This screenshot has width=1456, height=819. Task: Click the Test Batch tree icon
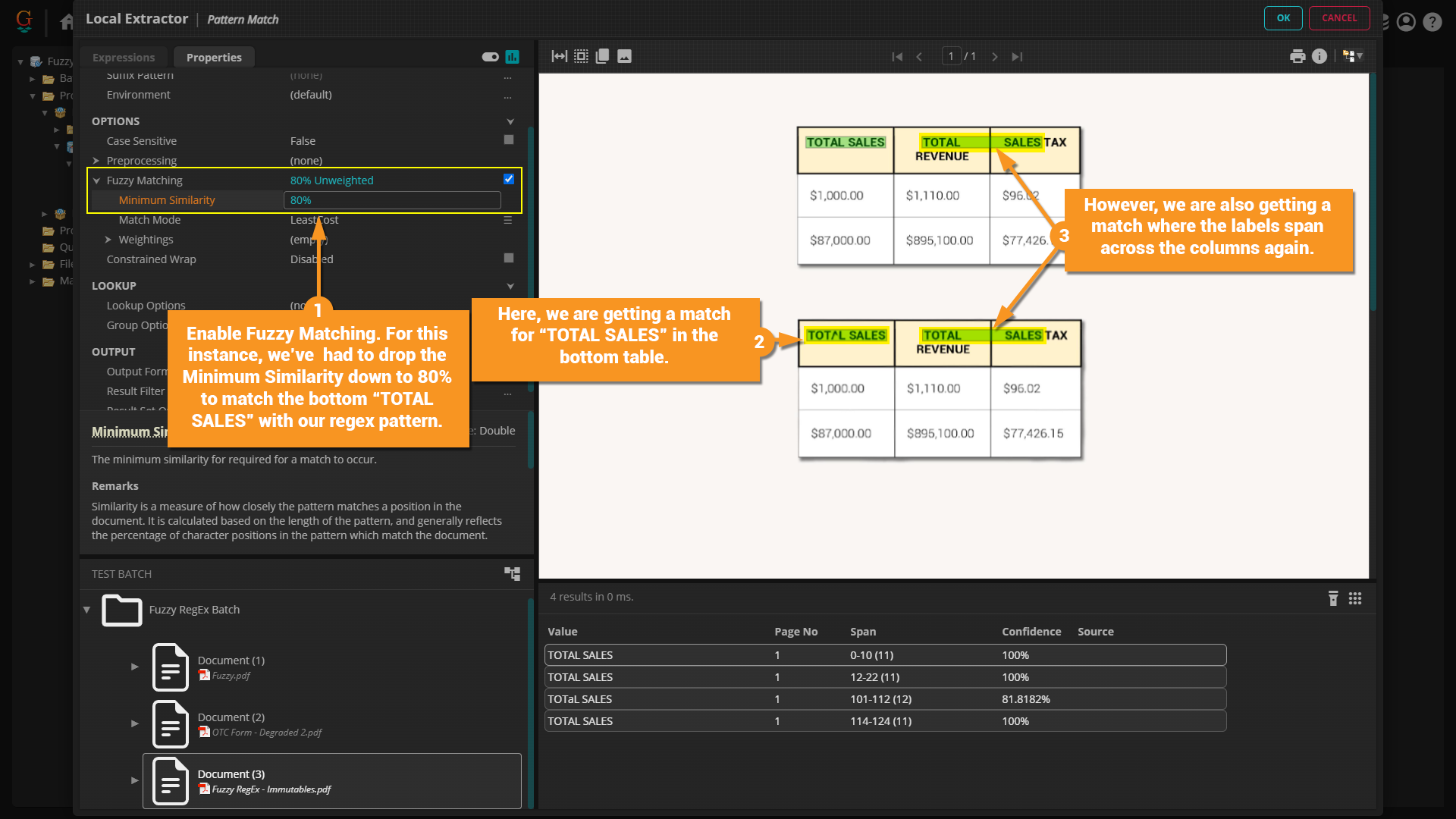click(x=513, y=574)
